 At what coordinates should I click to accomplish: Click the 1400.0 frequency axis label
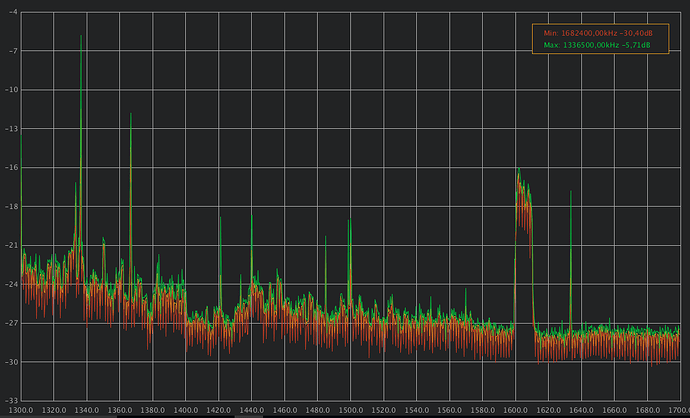tap(186, 409)
